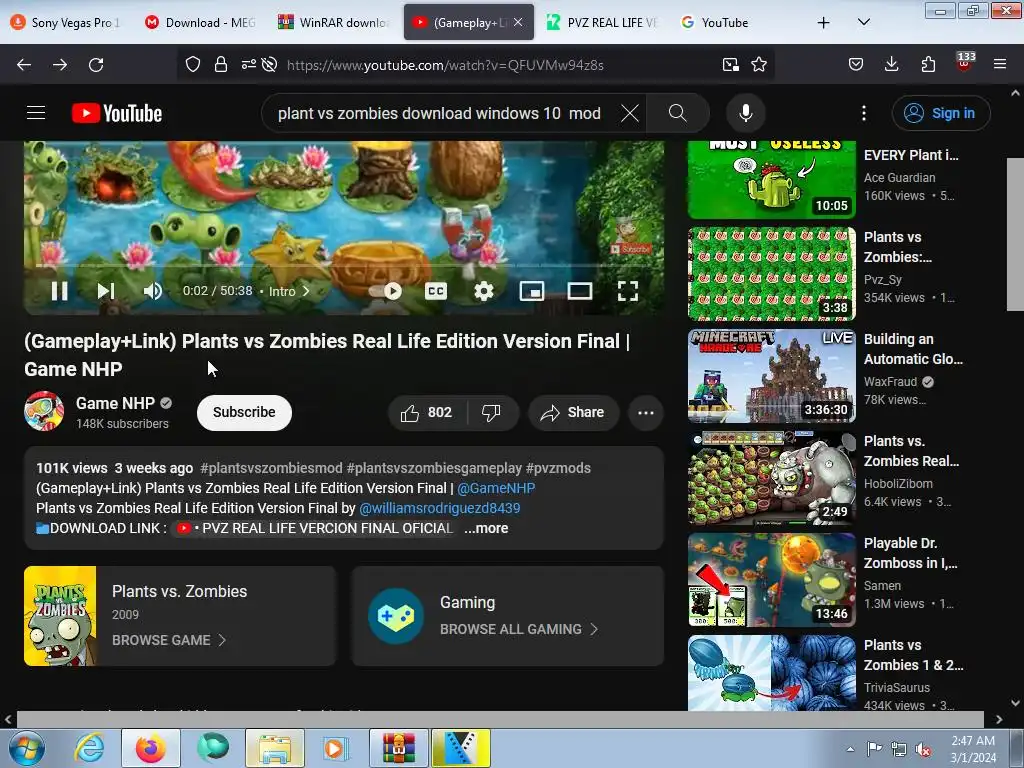
Task: Focus the YouTube search box
Action: tap(439, 113)
